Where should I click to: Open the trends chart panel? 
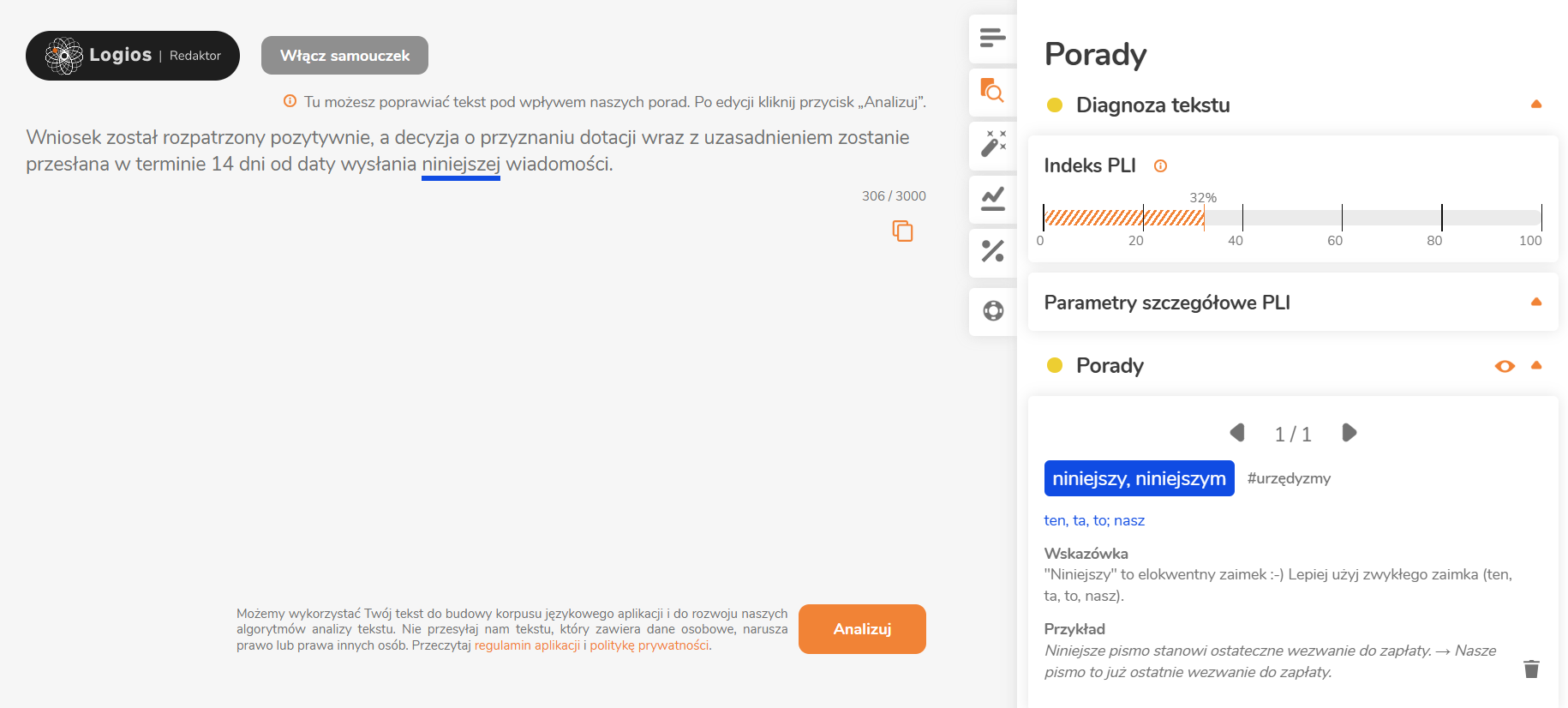[992, 199]
